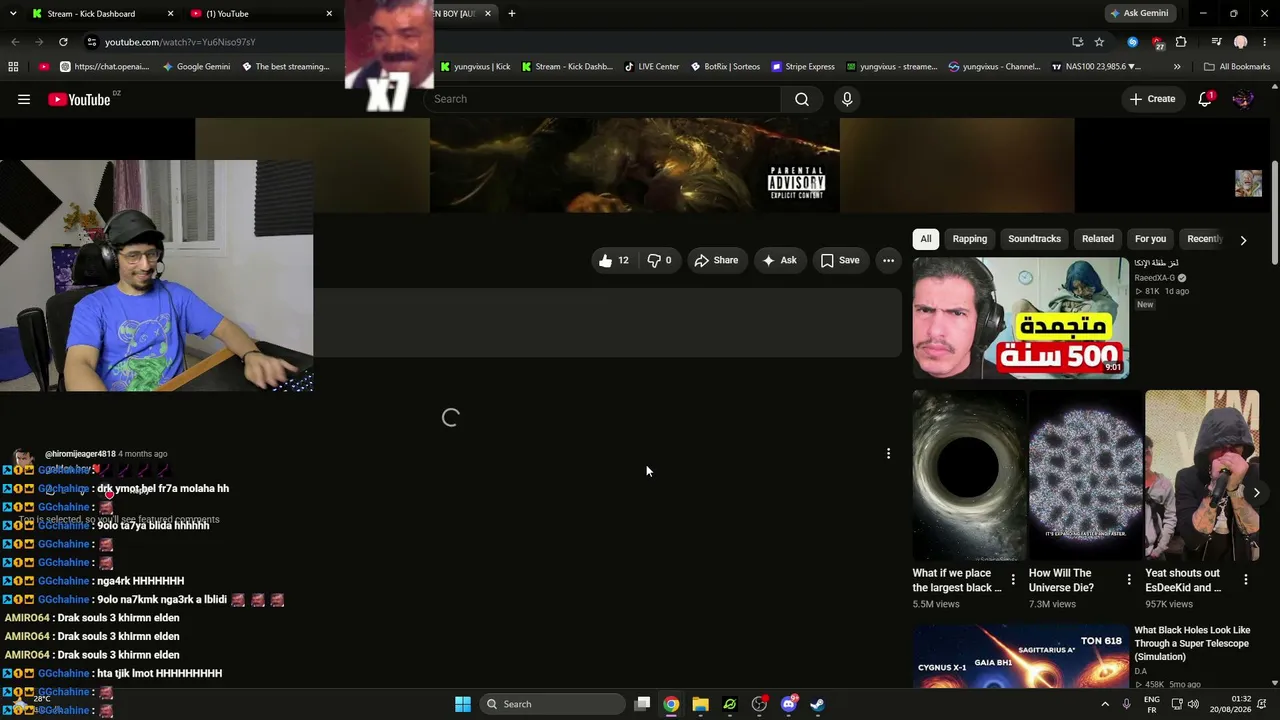The width and height of the screenshot is (1280, 720).
Task: Go back in Chrome
Action: click(x=15, y=42)
